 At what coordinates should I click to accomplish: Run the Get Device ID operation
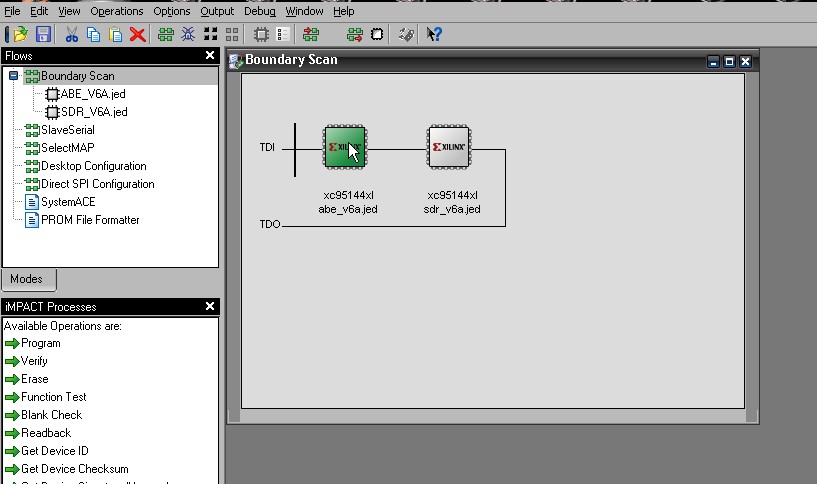pyautogui.click(x=55, y=451)
